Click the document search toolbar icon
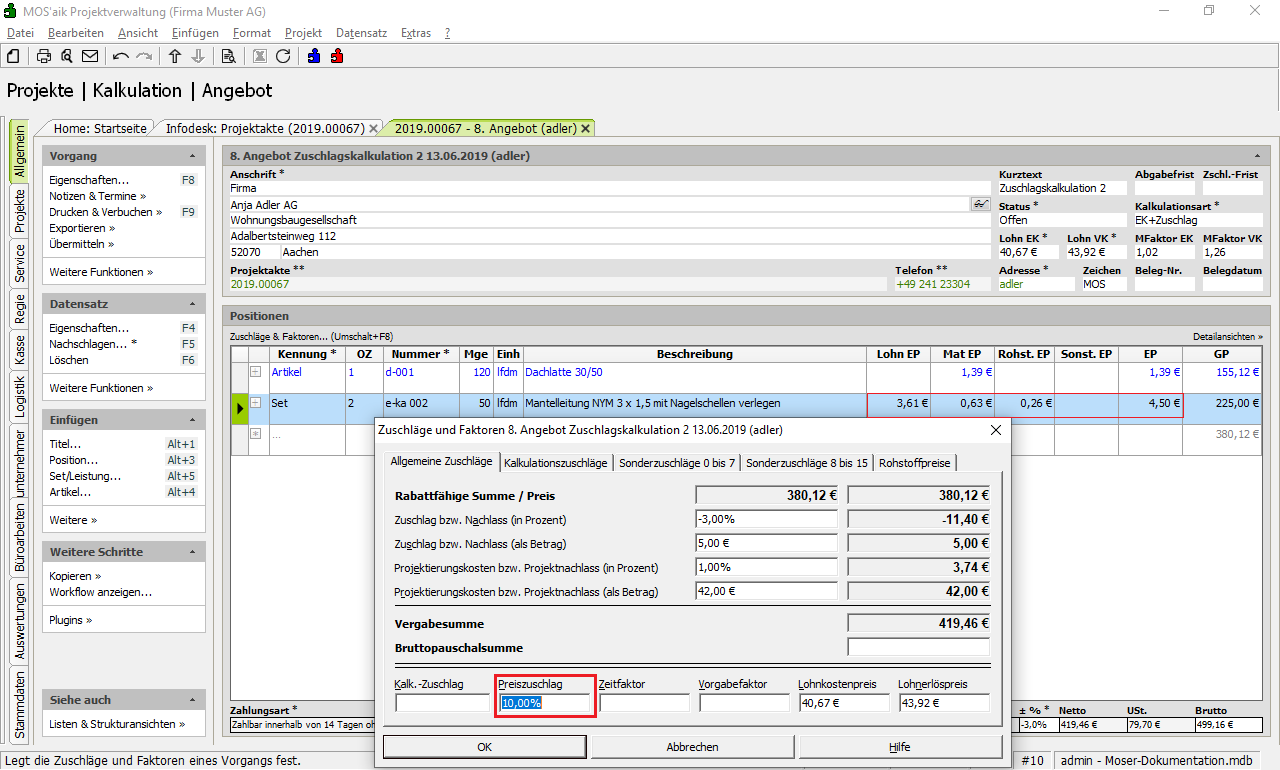1280x770 pixels. (228, 56)
